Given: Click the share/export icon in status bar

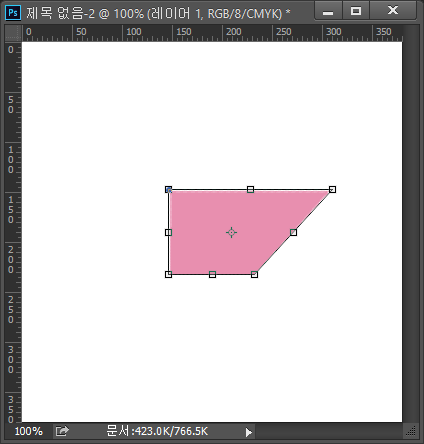Looking at the screenshot, I should (x=62, y=431).
